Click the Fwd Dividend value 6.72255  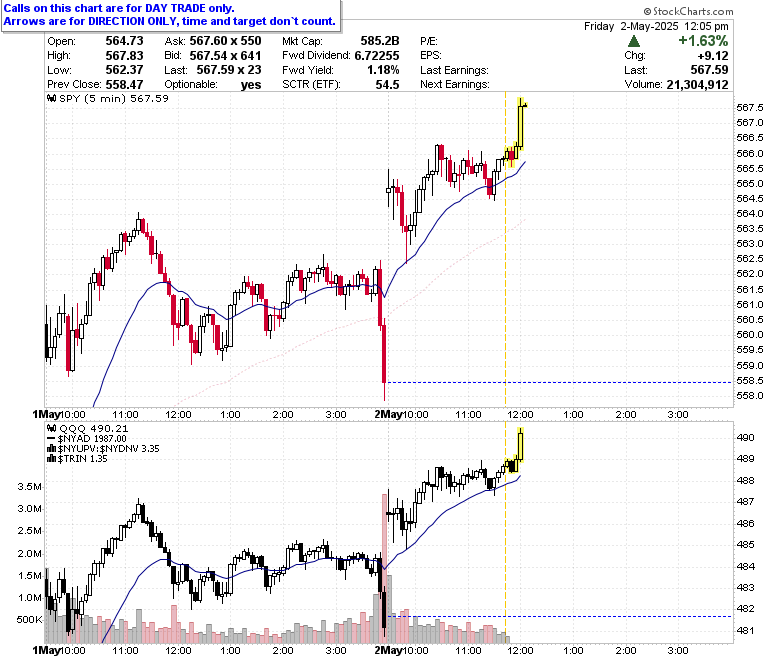[377, 55]
